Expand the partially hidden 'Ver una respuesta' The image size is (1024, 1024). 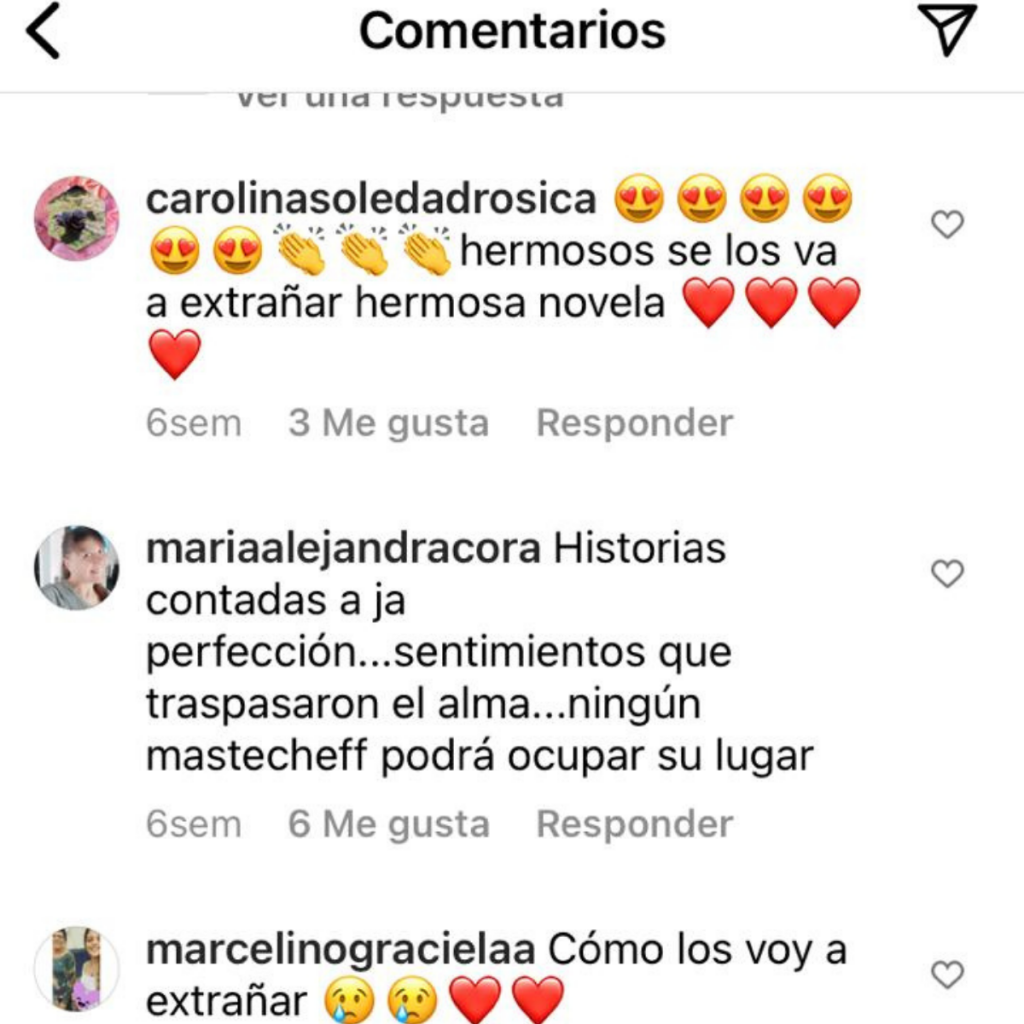[x=399, y=100]
